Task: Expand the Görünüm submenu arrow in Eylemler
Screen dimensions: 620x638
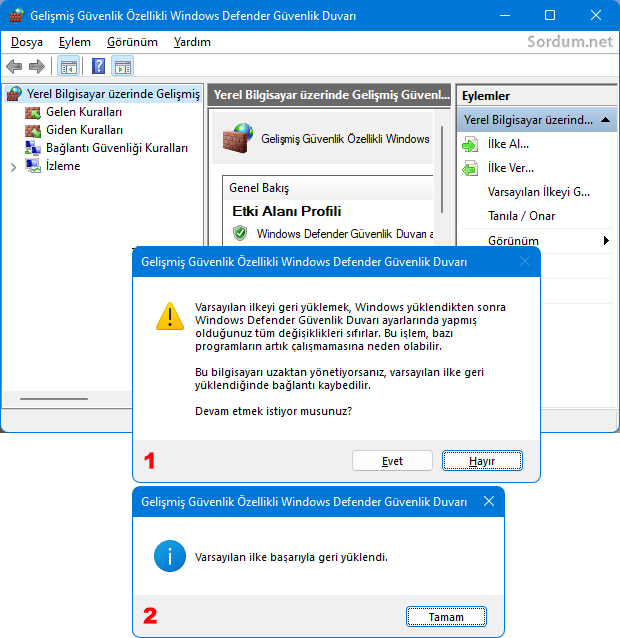Action: (606, 240)
